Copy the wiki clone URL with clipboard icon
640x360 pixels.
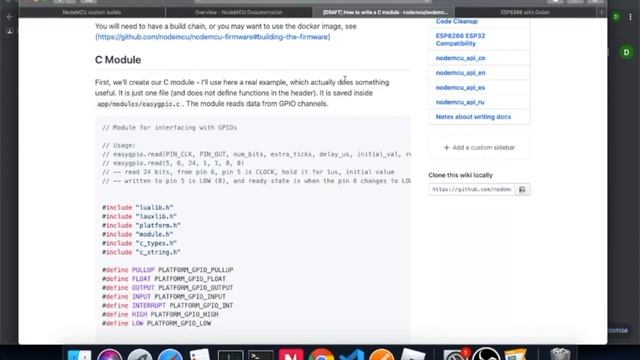pos(522,189)
